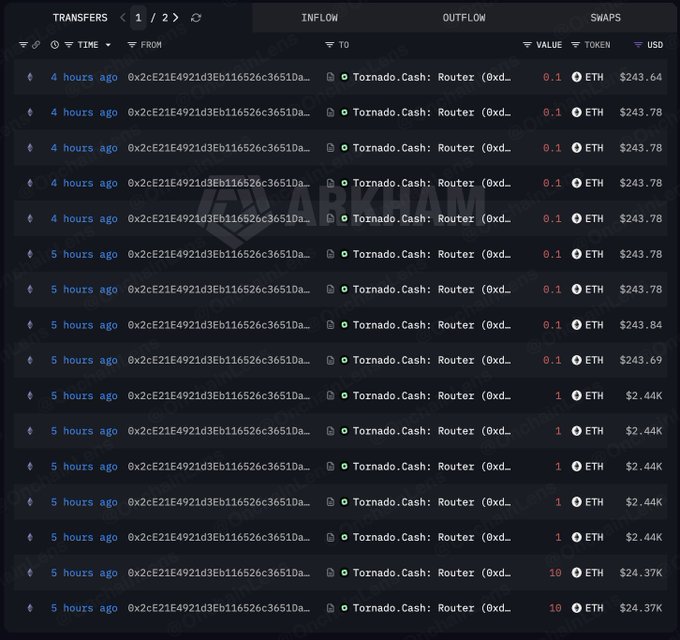Open ETH token label in $243.69 row
Screen dimensions: 680x640
594,360
